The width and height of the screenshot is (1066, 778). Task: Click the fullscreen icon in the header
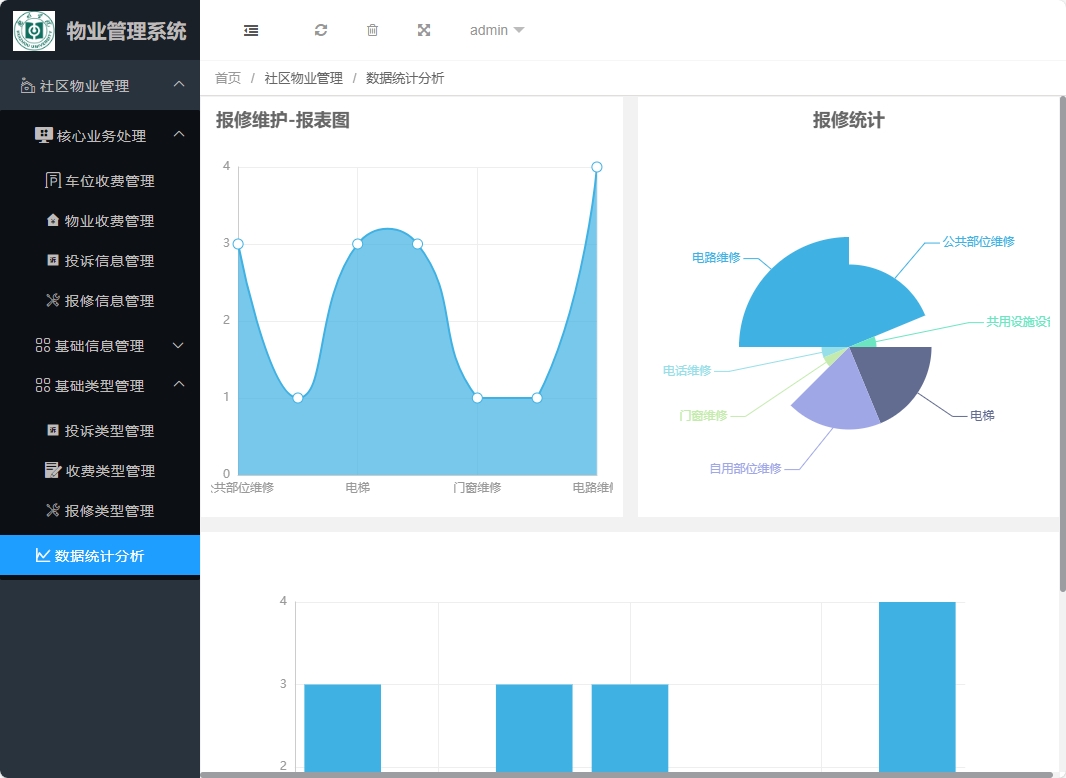pyautogui.click(x=424, y=30)
